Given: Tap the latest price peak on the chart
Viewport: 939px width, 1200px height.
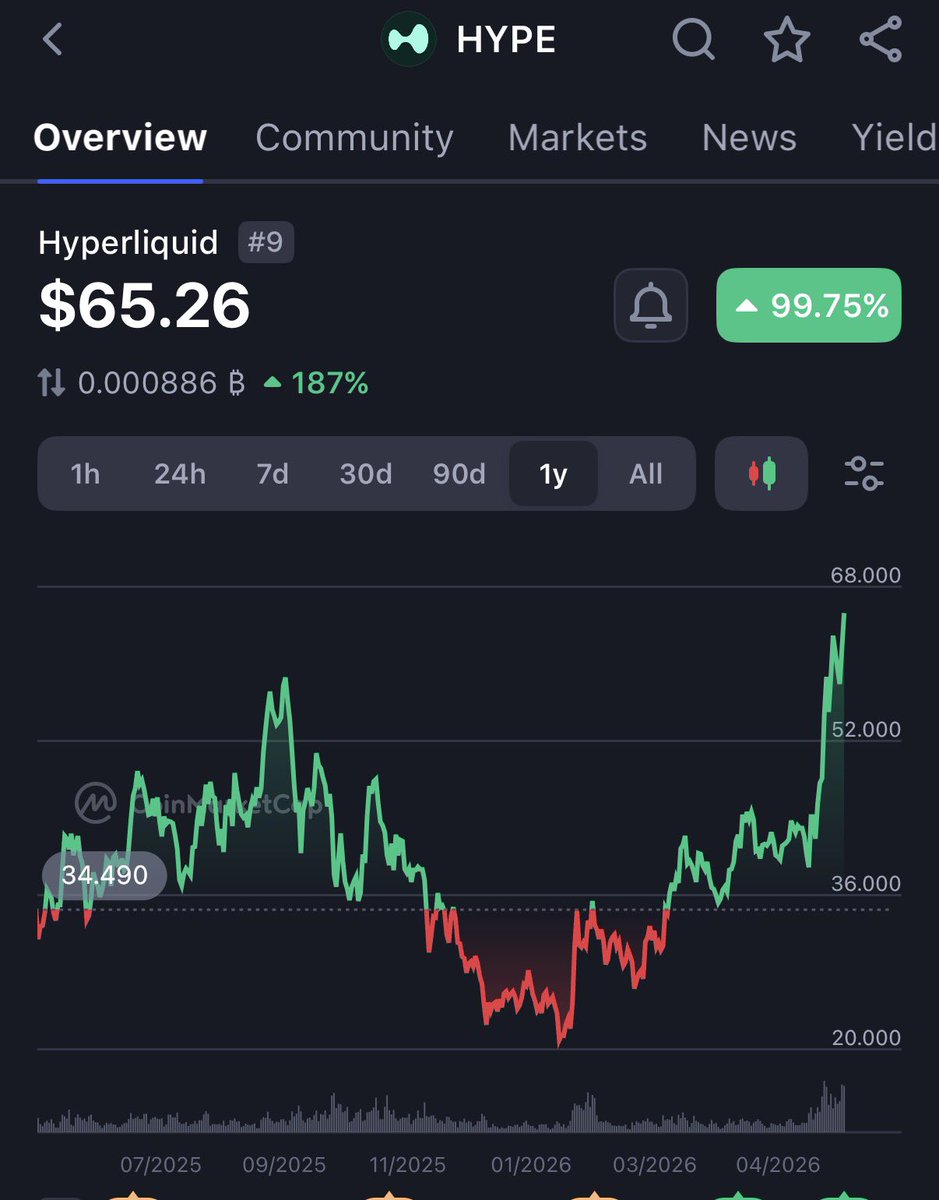Looking at the screenshot, I should pyautogui.click(x=845, y=616).
